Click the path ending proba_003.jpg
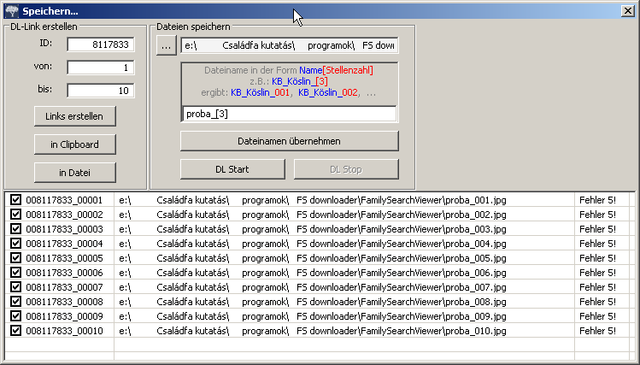Viewport: 640px width, 365px height. (x=313, y=229)
